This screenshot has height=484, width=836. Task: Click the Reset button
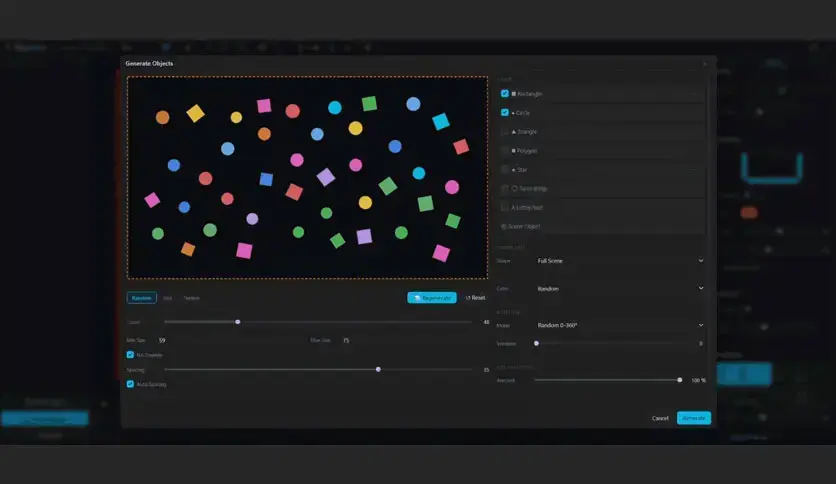475,298
